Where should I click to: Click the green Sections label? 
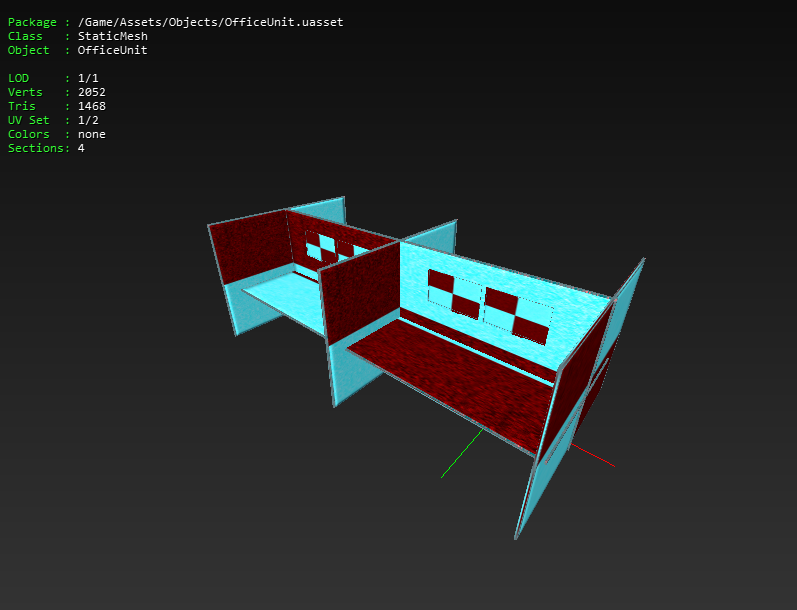(x=36, y=148)
